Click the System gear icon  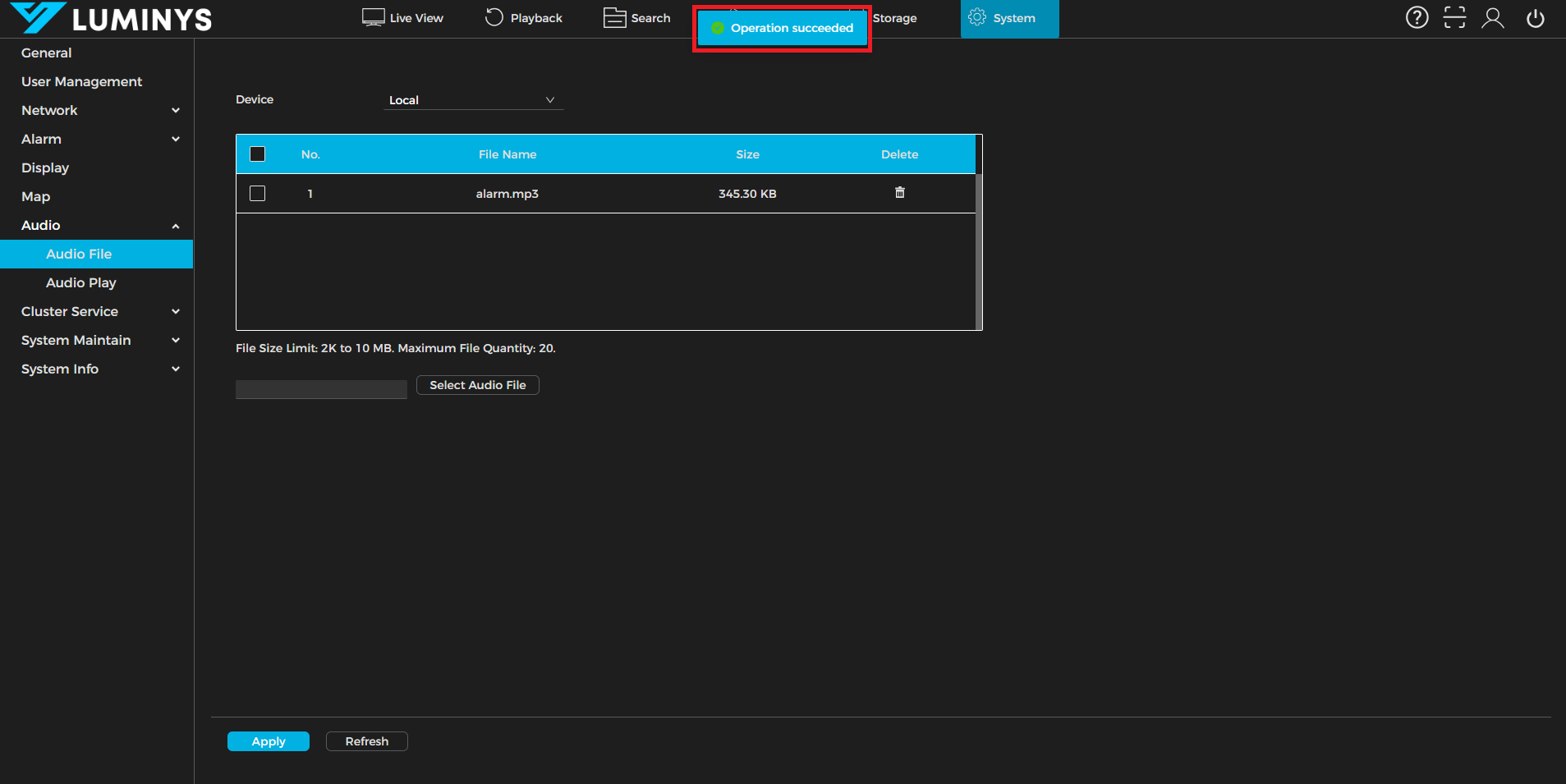coord(977,17)
